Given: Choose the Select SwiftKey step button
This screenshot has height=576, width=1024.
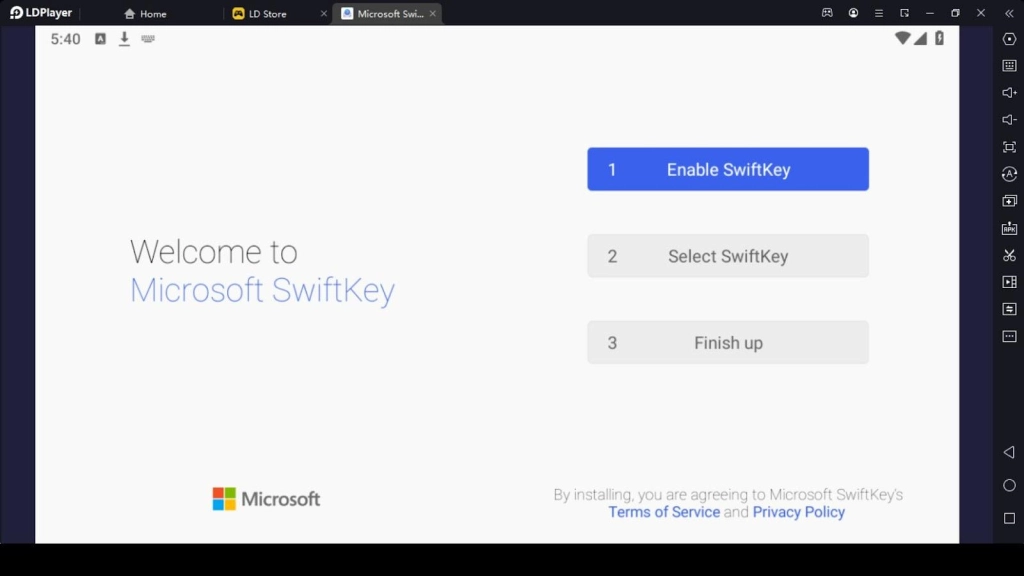Looking at the screenshot, I should click(x=728, y=256).
